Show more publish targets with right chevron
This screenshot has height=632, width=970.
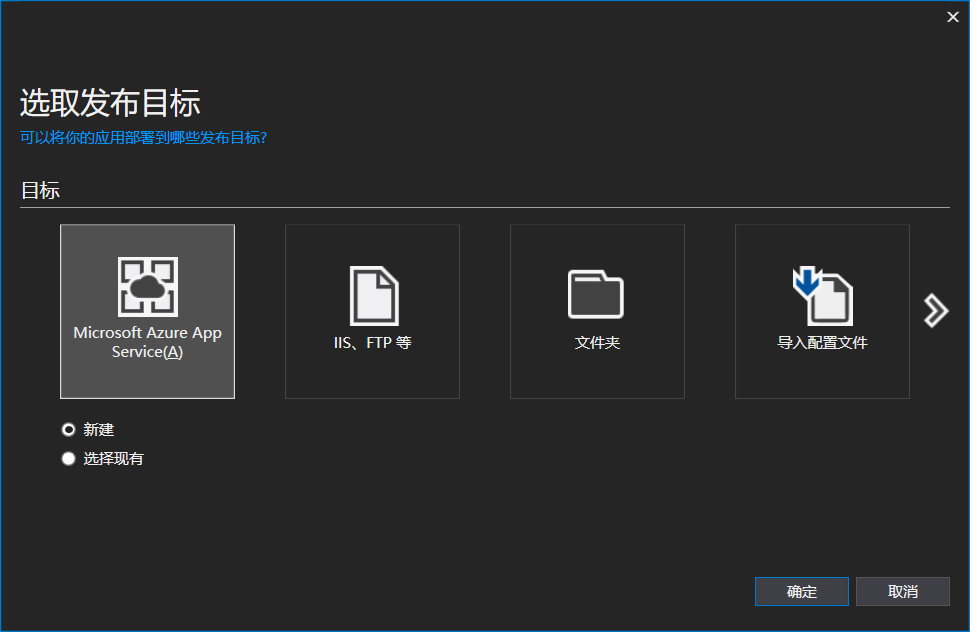[935, 311]
